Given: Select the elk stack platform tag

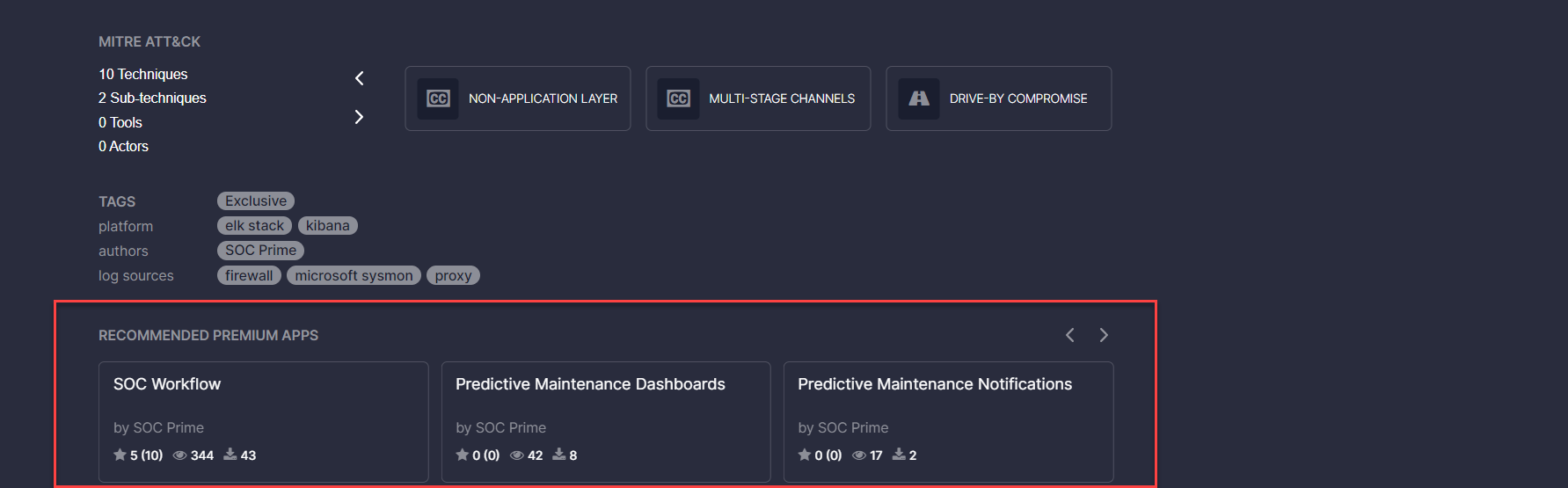Looking at the screenshot, I should (254, 226).
